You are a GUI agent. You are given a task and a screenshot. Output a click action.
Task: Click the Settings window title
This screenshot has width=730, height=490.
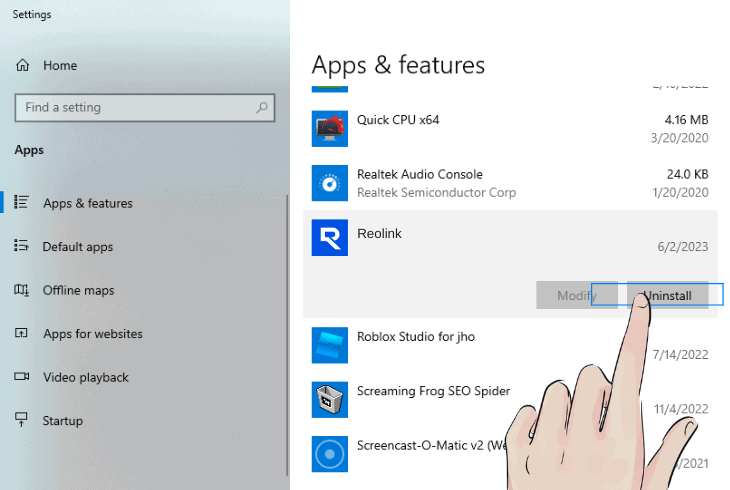point(32,14)
